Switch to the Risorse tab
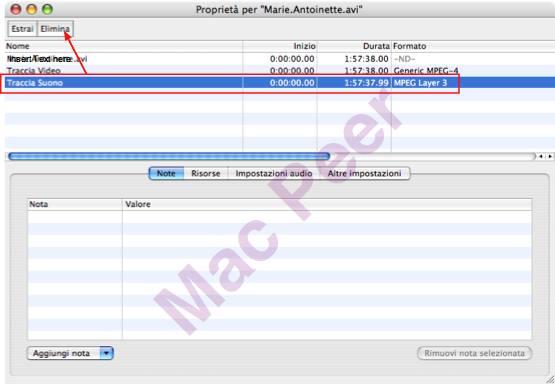This screenshot has height=384, width=555. (x=206, y=174)
